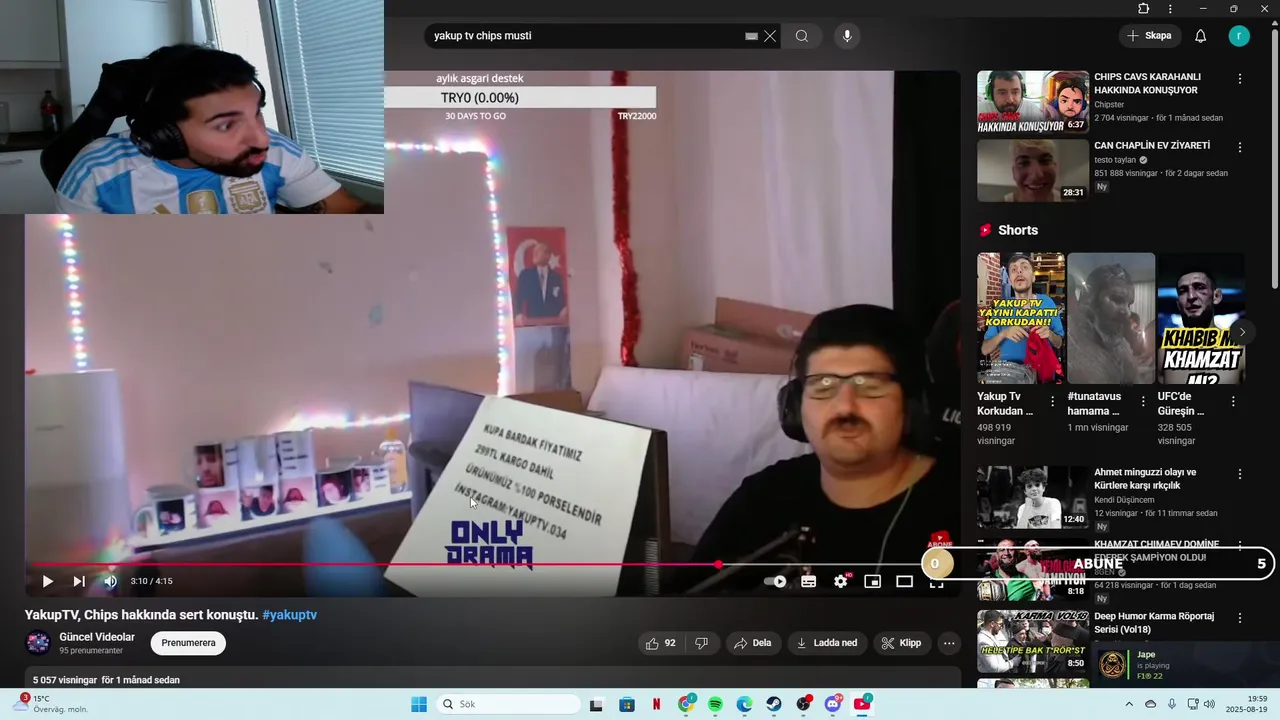Open Ahmet minguzzi olayı video title
1280x720 pixels.
pyautogui.click(x=1145, y=479)
